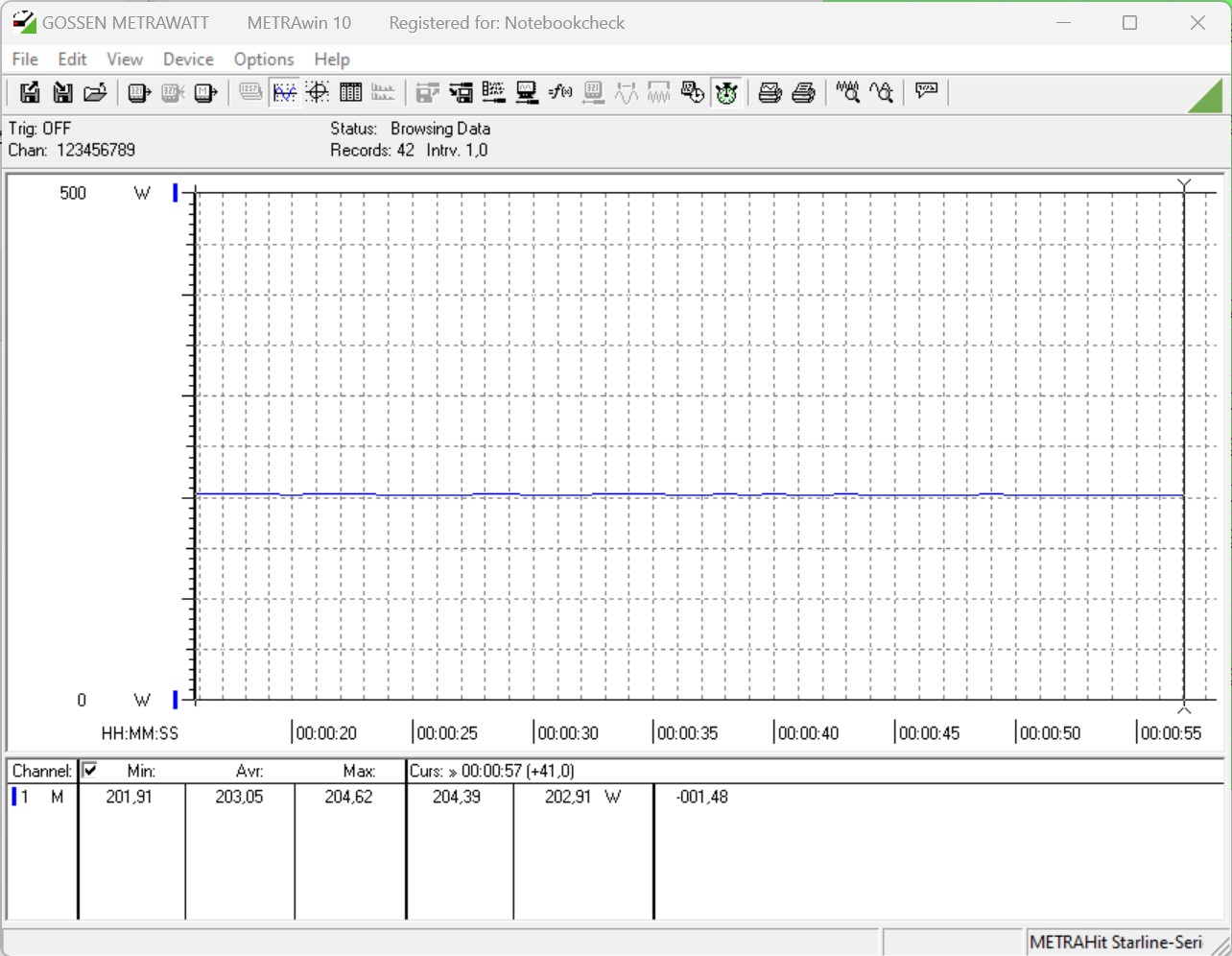
Task: Select the Y-t waveform graph view icon
Action: point(285,92)
